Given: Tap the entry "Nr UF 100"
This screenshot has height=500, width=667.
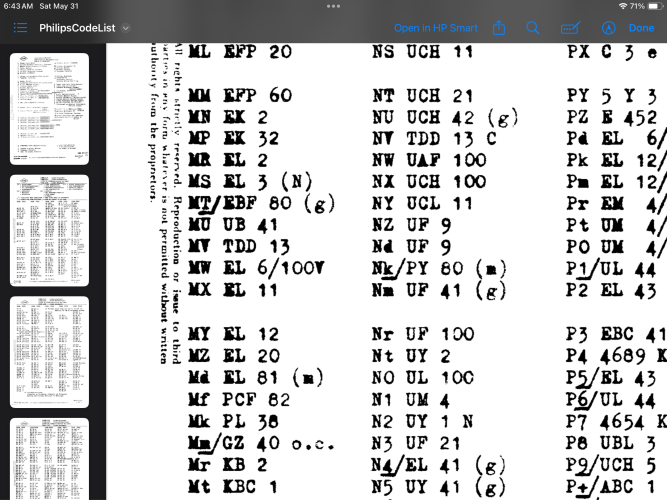Looking at the screenshot, I should pos(423,334).
